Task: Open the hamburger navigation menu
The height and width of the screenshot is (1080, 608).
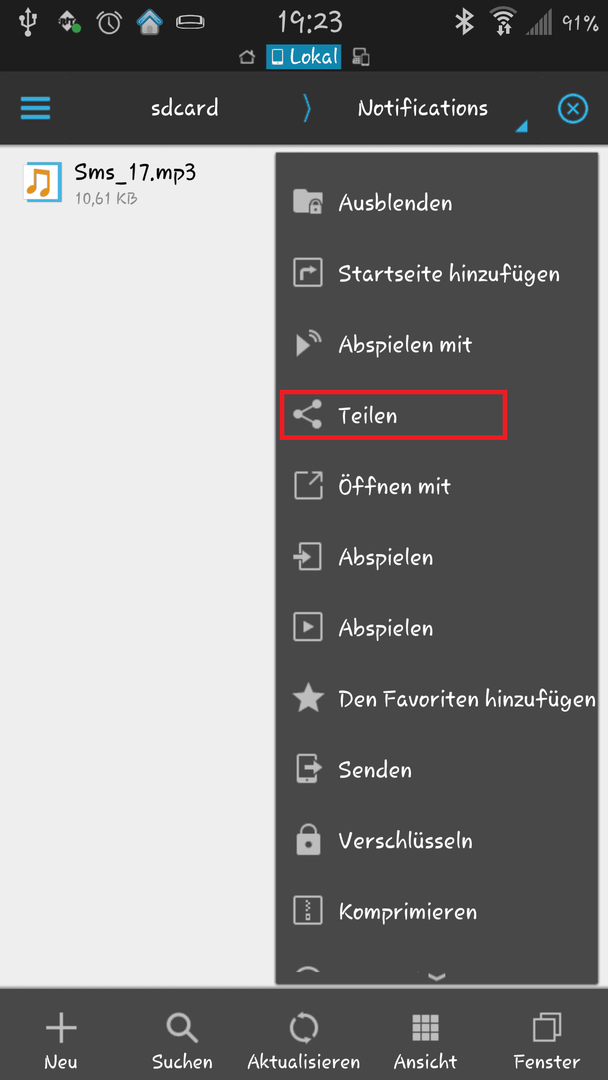Action: click(35, 108)
